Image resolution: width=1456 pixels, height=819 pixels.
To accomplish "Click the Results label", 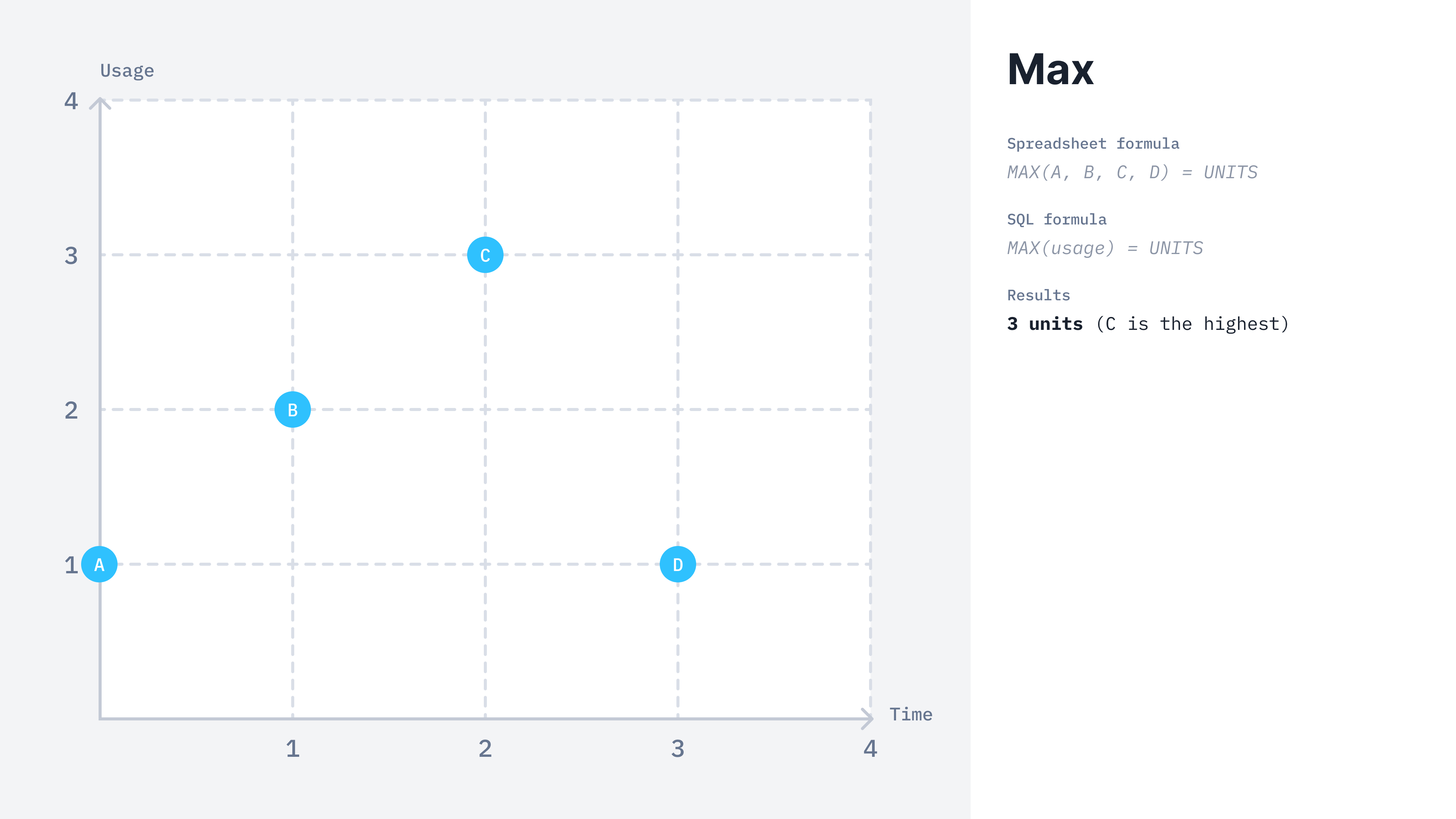I will pyautogui.click(x=1038, y=295).
